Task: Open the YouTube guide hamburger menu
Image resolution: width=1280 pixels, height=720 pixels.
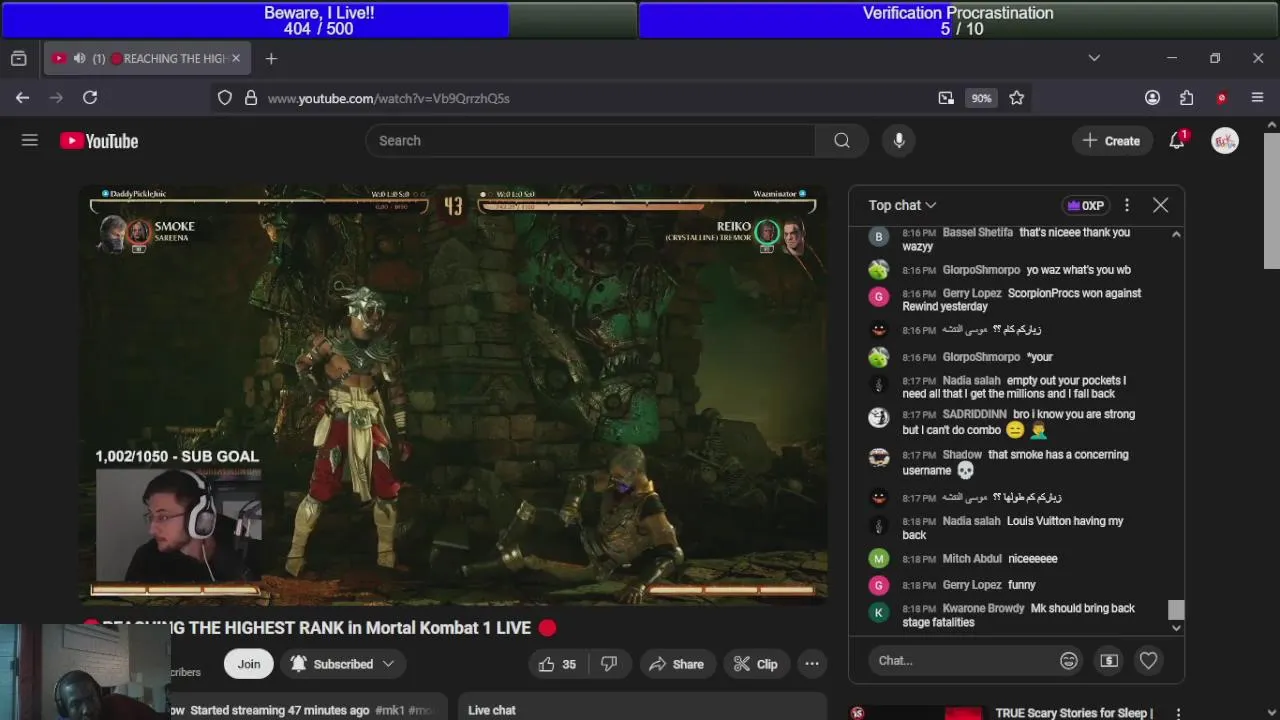Action: click(30, 141)
